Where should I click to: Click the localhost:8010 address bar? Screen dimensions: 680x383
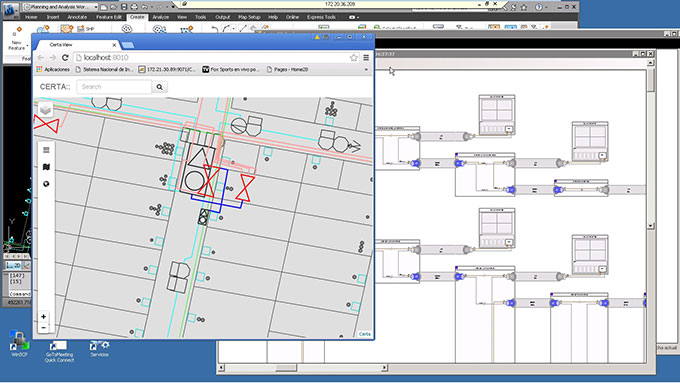coord(216,58)
